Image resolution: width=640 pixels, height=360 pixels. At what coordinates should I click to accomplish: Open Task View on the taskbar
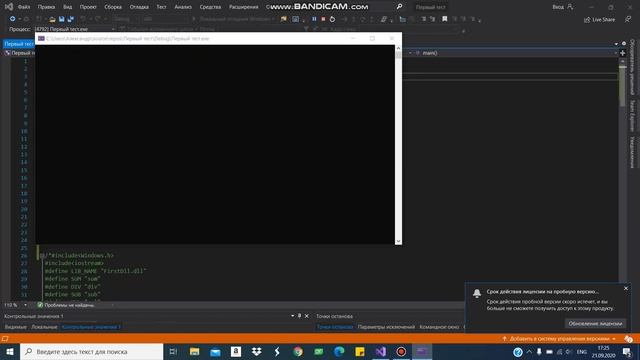pyautogui.click(x=173, y=351)
